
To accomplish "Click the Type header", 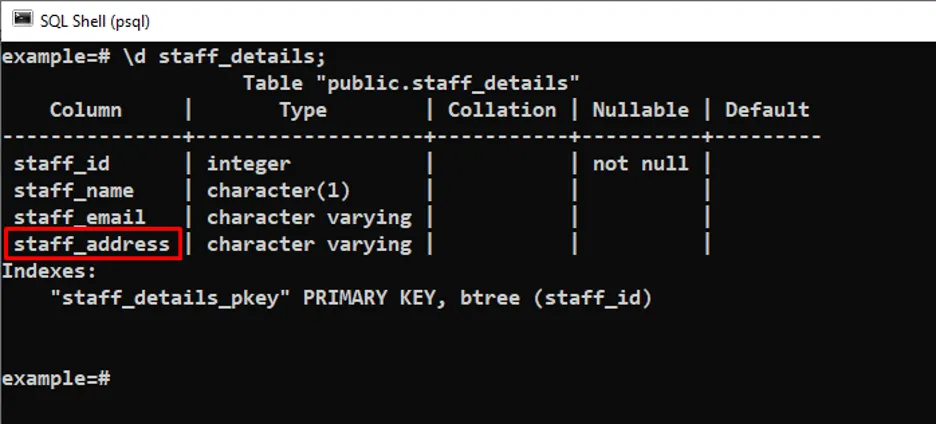I will coord(302,110).
